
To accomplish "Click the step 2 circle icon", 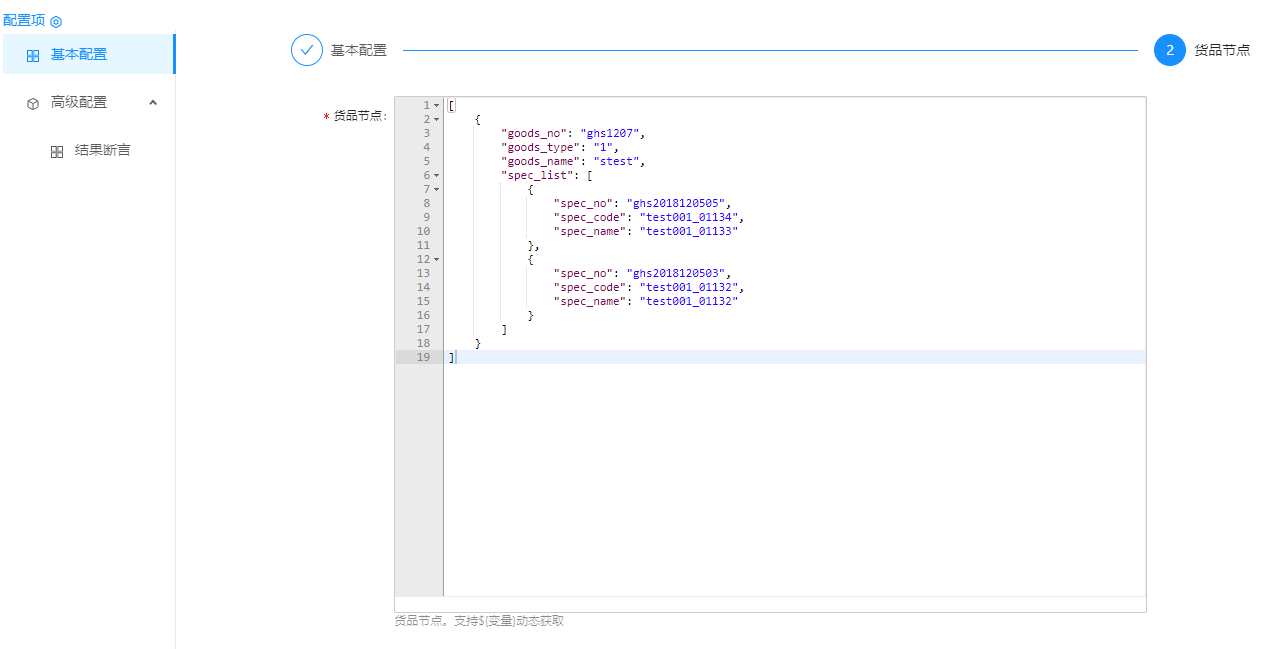I will point(1169,50).
